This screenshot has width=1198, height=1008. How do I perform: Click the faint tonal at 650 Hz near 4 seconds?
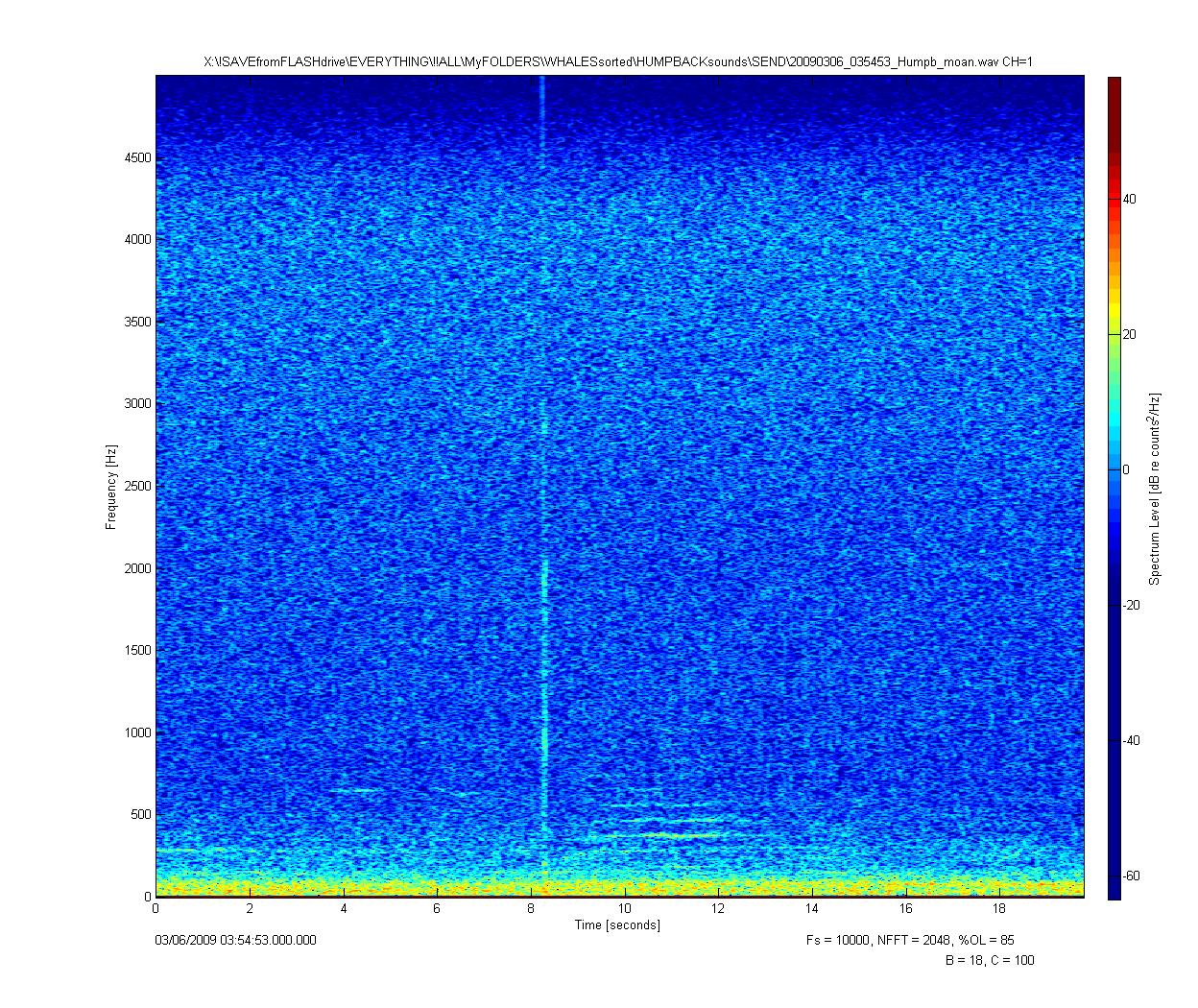[x=355, y=790]
